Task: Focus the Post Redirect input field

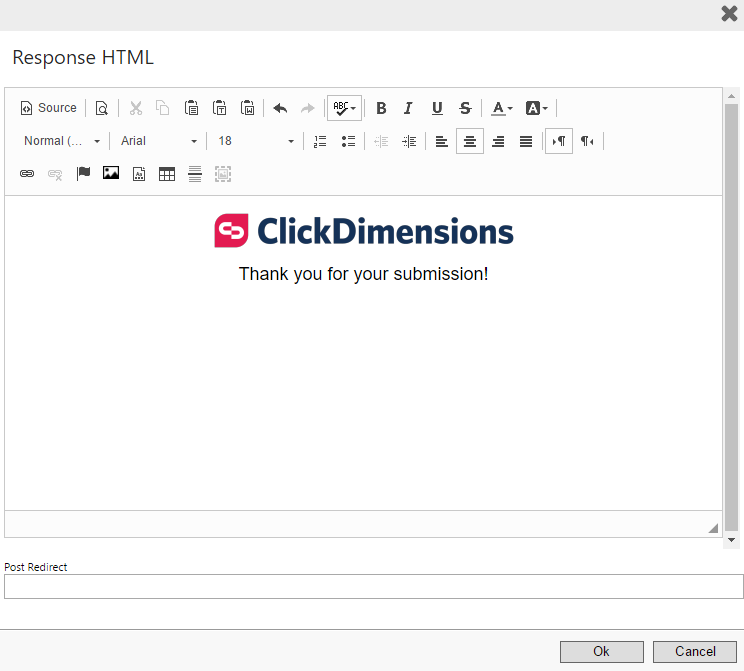Action: 373,587
